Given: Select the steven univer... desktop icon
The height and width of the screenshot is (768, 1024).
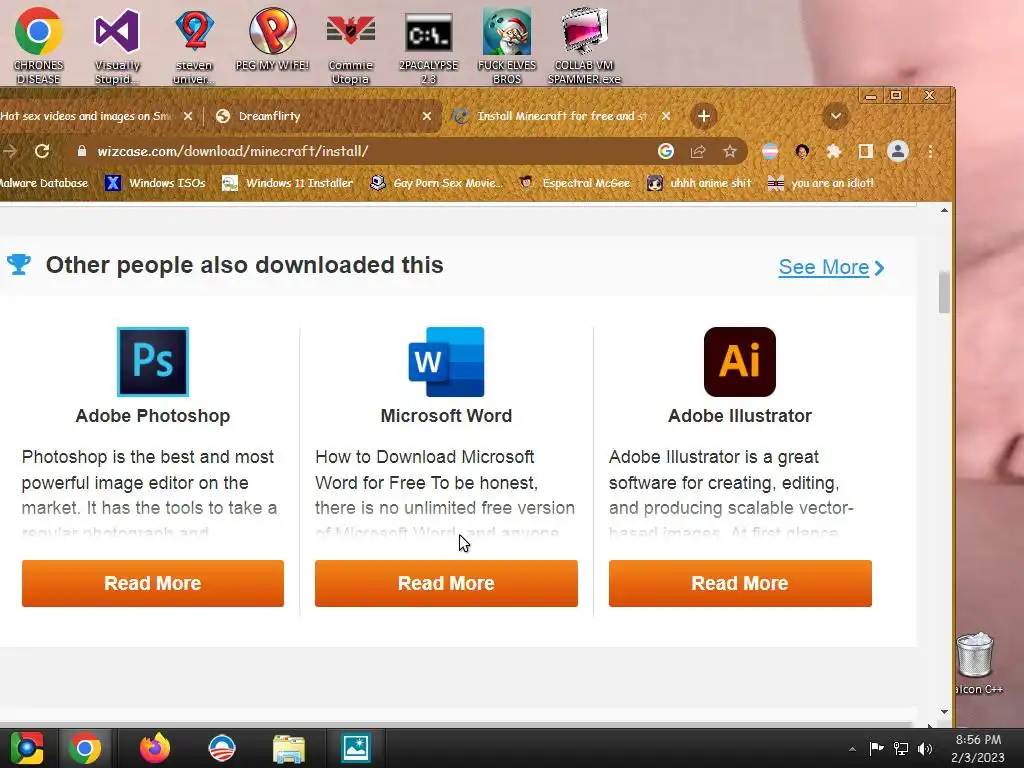Looking at the screenshot, I should pos(194,46).
